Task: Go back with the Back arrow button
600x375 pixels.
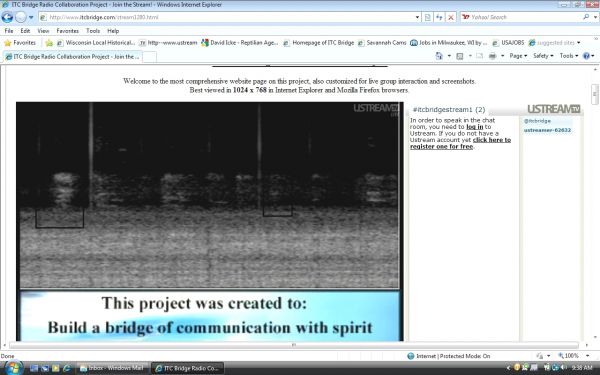Action: 7,17
